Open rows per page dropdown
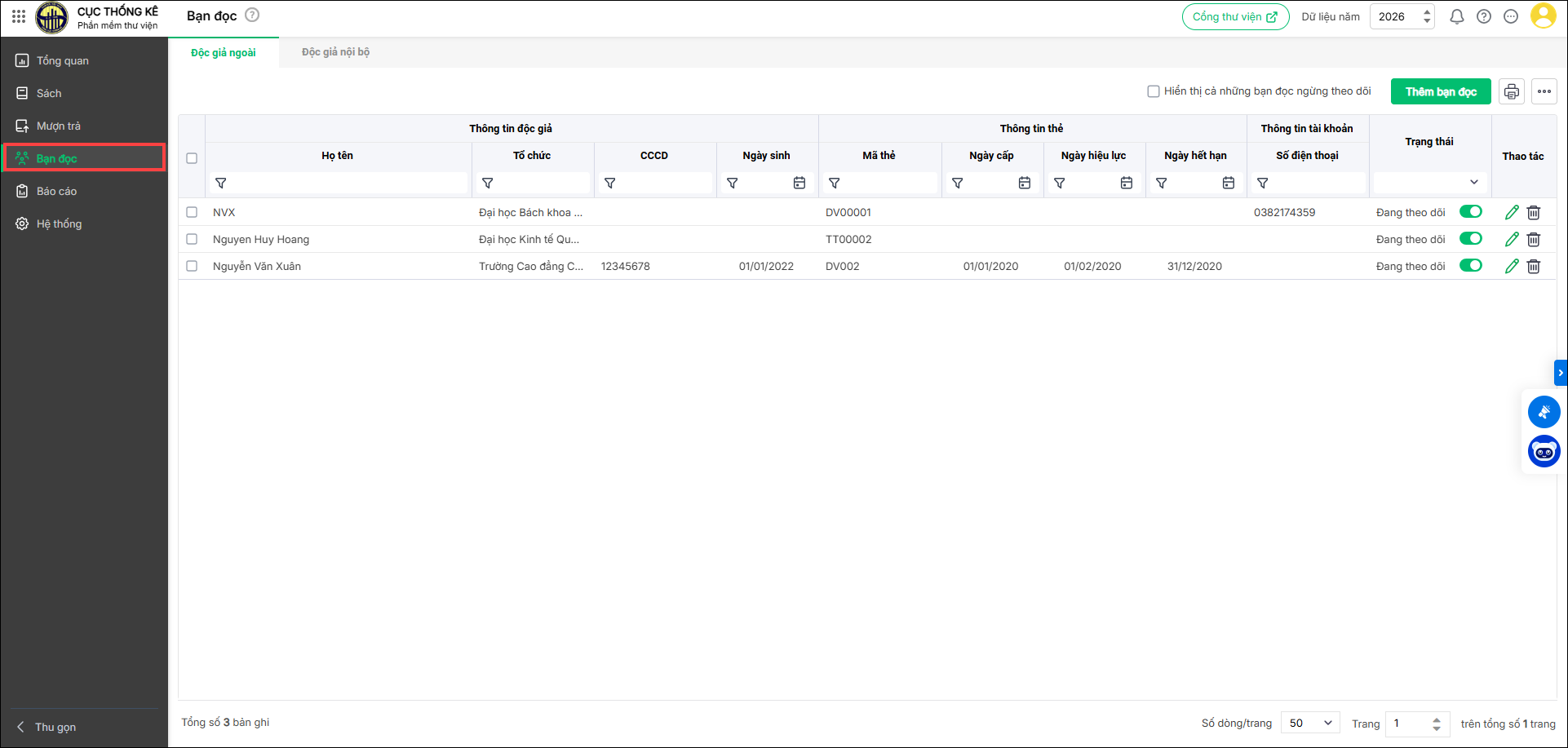This screenshot has height=748, width=1568. [x=1310, y=724]
